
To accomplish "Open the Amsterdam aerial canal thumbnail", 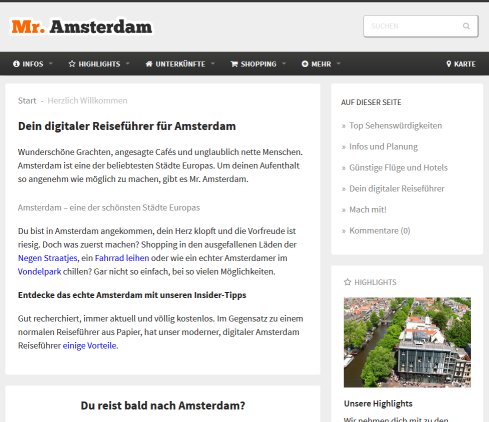I will [407, 342].
